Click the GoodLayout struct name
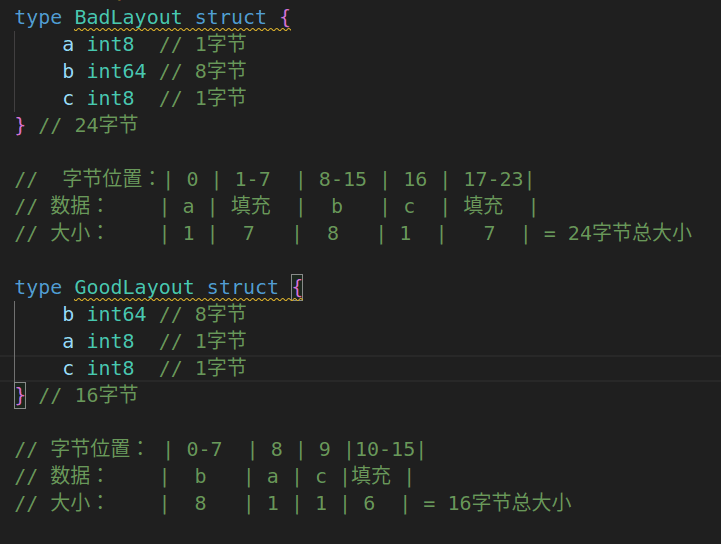Screen dimensions: 721x544 [x=134, y=288]
